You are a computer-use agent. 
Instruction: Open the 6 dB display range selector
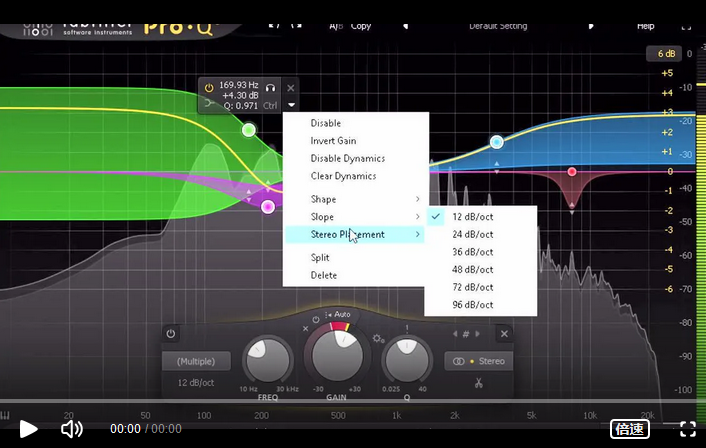pos(663,54)
